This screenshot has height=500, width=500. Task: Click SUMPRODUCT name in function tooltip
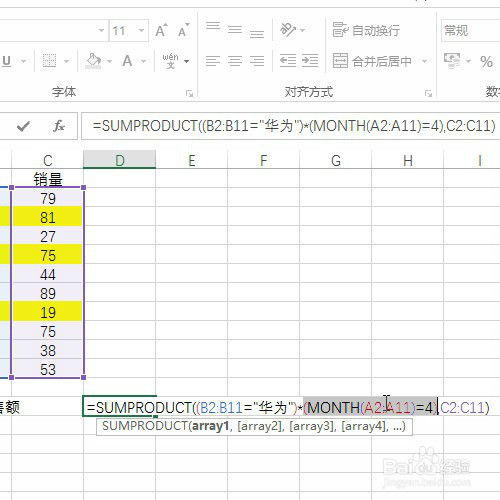145,426
